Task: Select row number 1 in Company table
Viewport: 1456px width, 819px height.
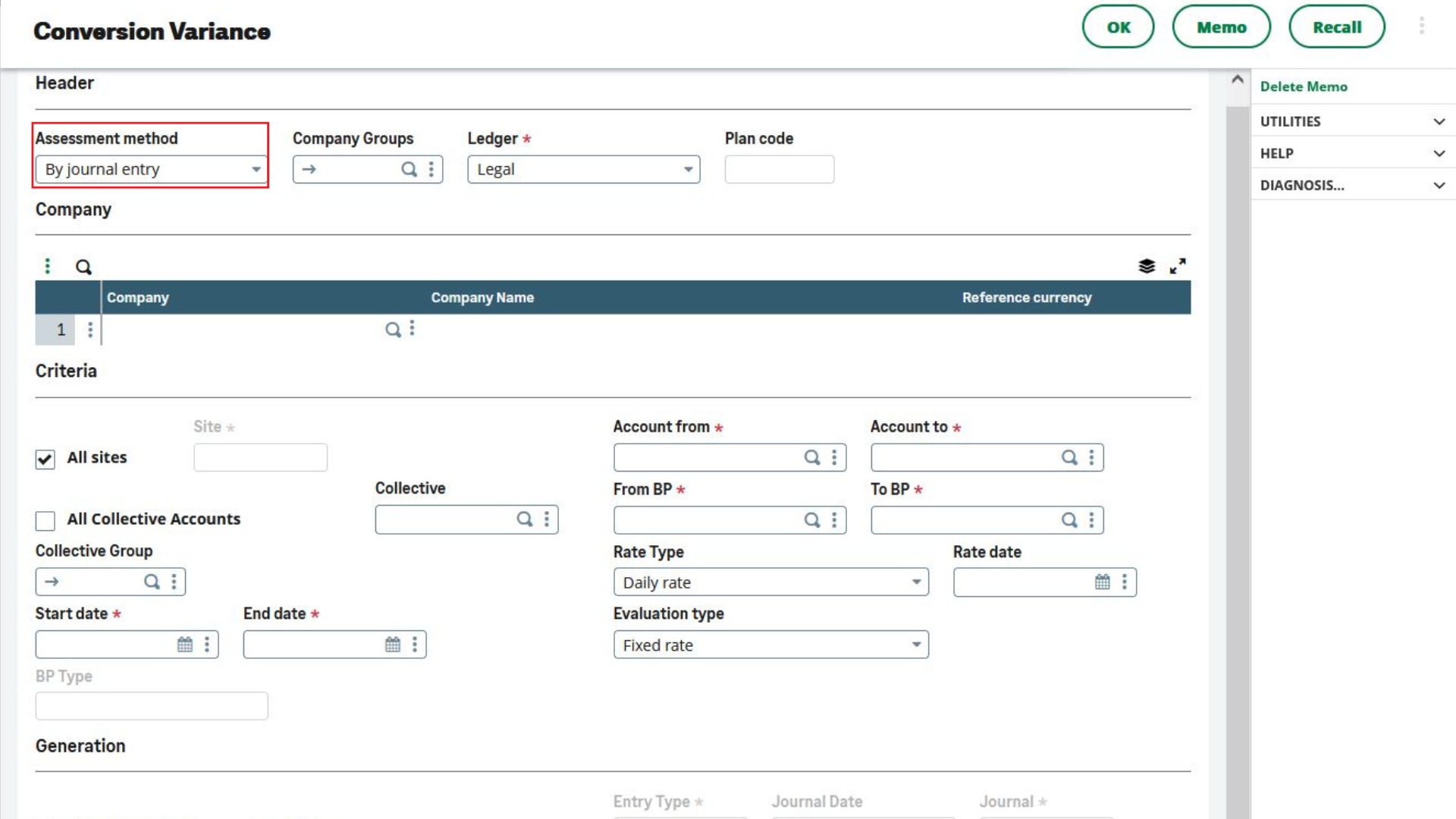Action: [55, 330]
